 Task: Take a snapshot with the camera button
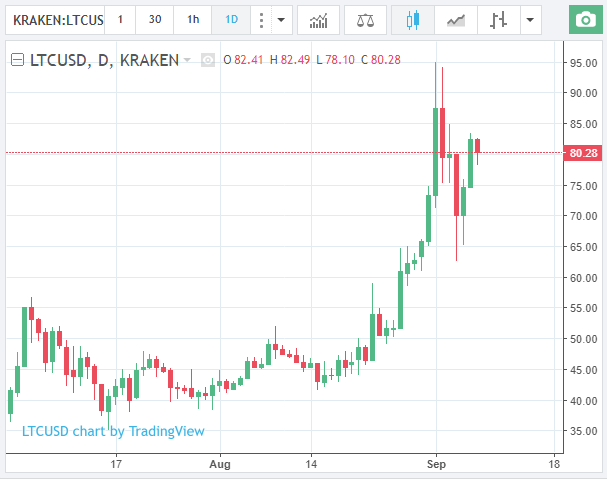pyautogui.click(x=586, y=20)
